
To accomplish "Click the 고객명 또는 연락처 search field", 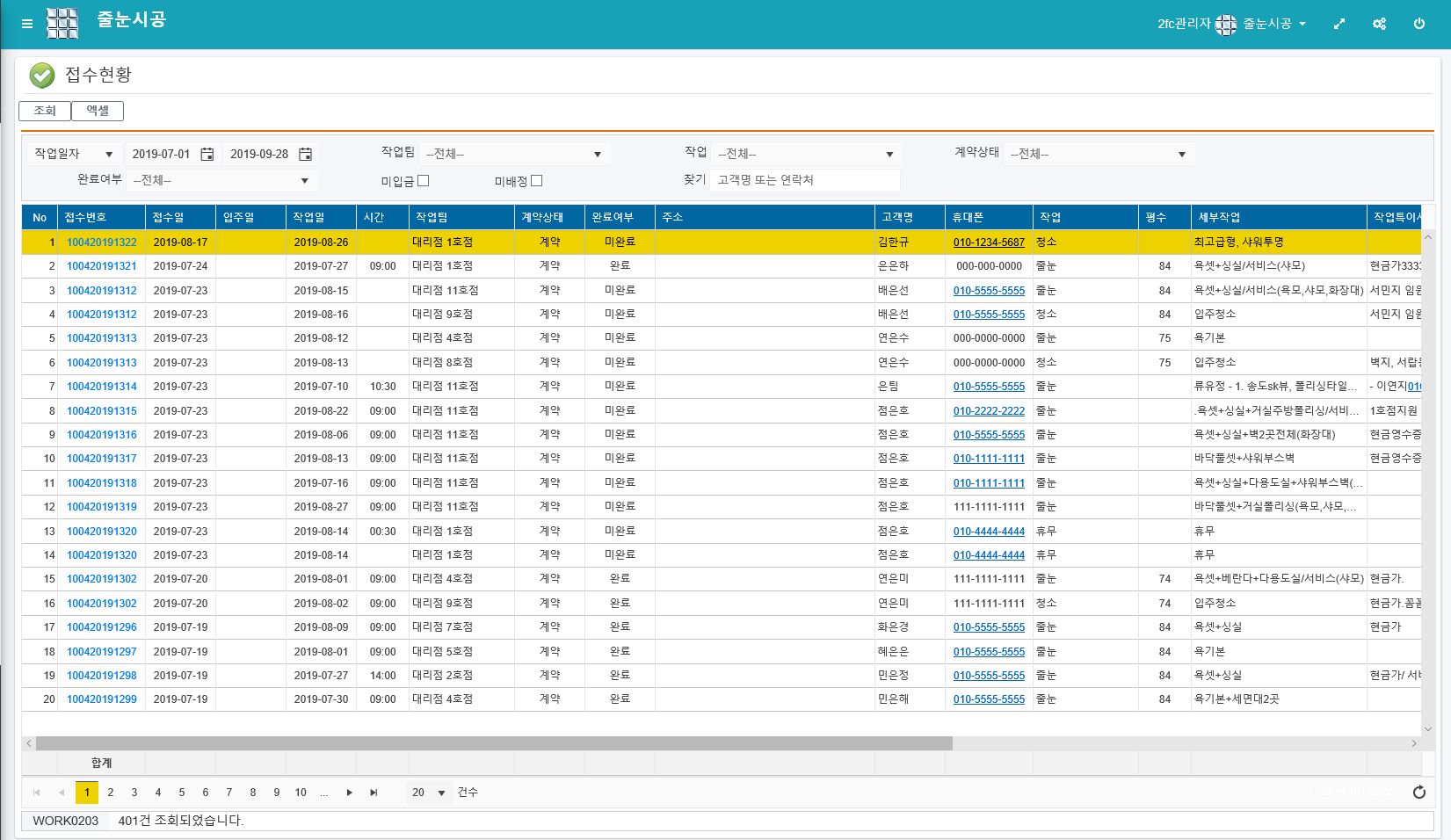I will tap(804, 180).
